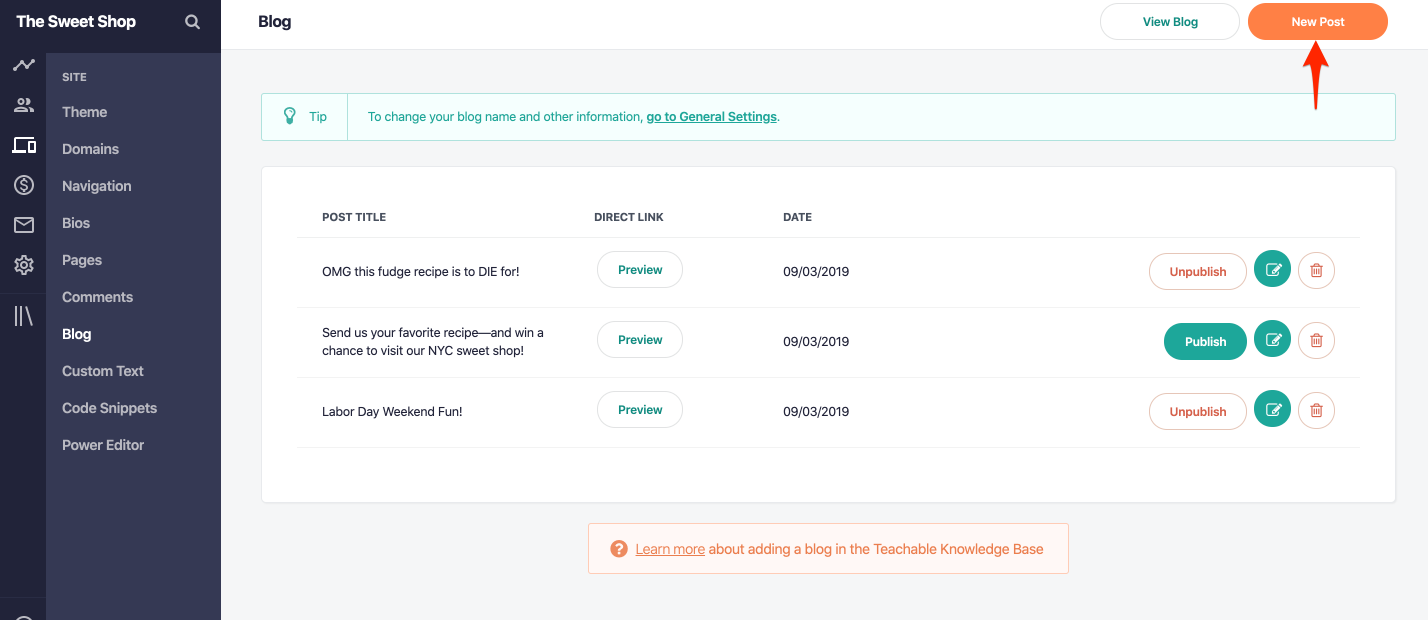Screen dimensions: 1428x620
Task: Go to Theme in the Site menu
Action: click(x=85, y=112)
